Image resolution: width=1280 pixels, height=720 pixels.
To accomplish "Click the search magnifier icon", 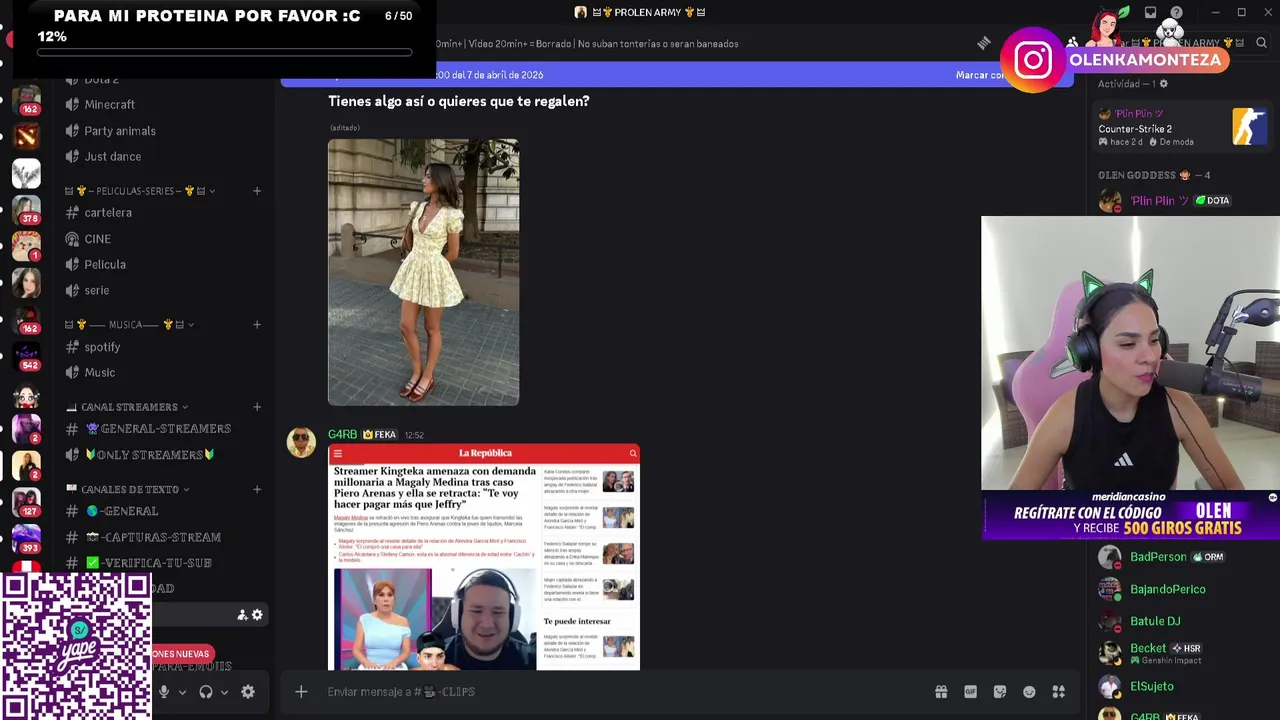I will pos(1261,43).
